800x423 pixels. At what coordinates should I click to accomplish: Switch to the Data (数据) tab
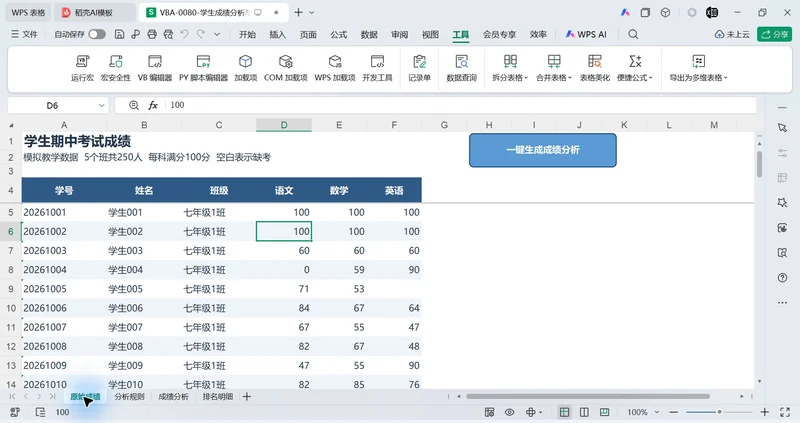coord(369,34)
